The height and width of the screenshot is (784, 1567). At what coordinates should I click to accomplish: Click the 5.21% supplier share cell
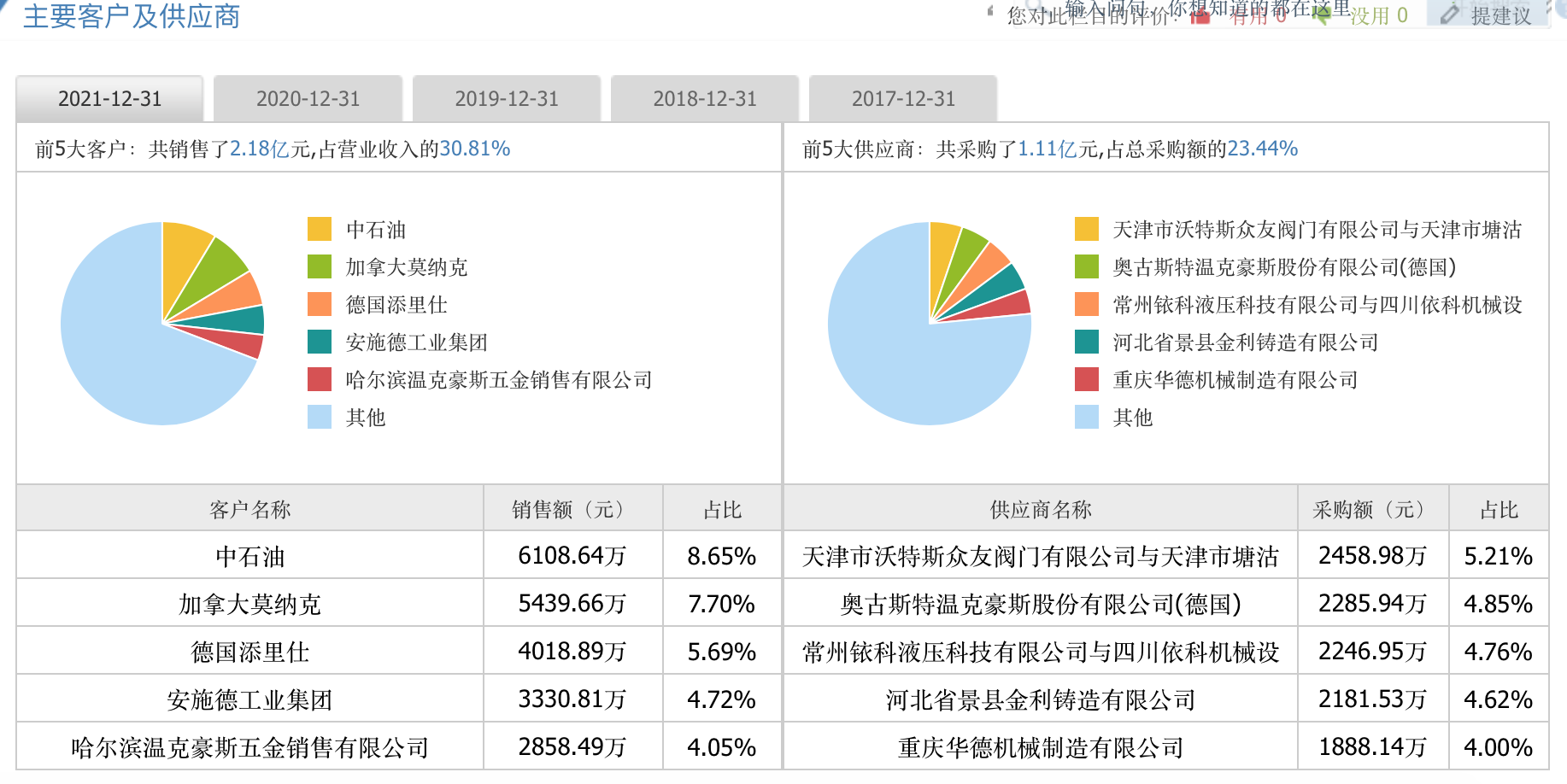(1499, 556)
